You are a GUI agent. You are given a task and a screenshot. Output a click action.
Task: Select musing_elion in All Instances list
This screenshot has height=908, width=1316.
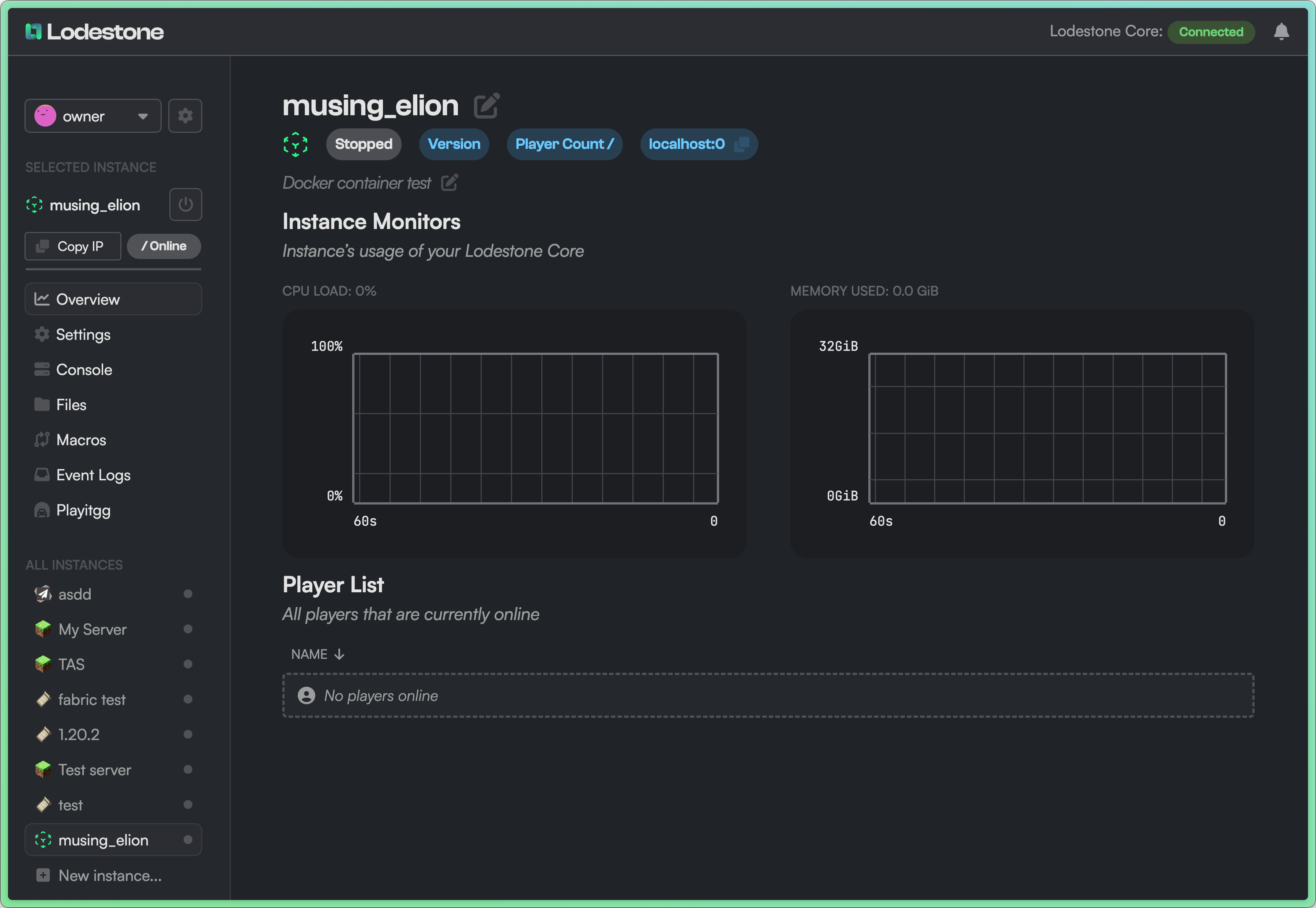tap(113, 840)
